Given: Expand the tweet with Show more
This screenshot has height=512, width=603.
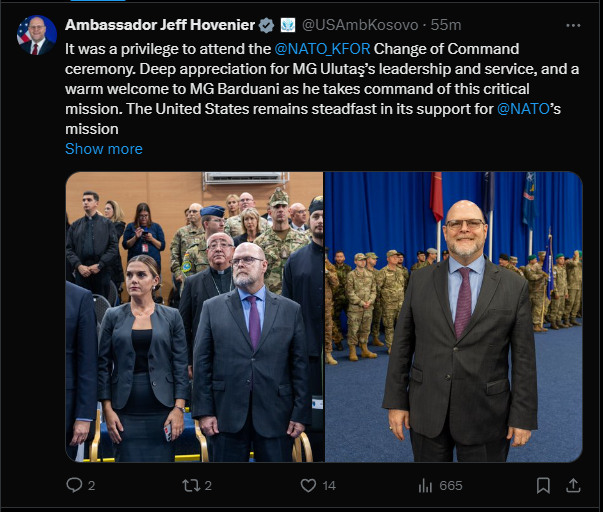Looking at the screenshot, I should coord(104,149).
